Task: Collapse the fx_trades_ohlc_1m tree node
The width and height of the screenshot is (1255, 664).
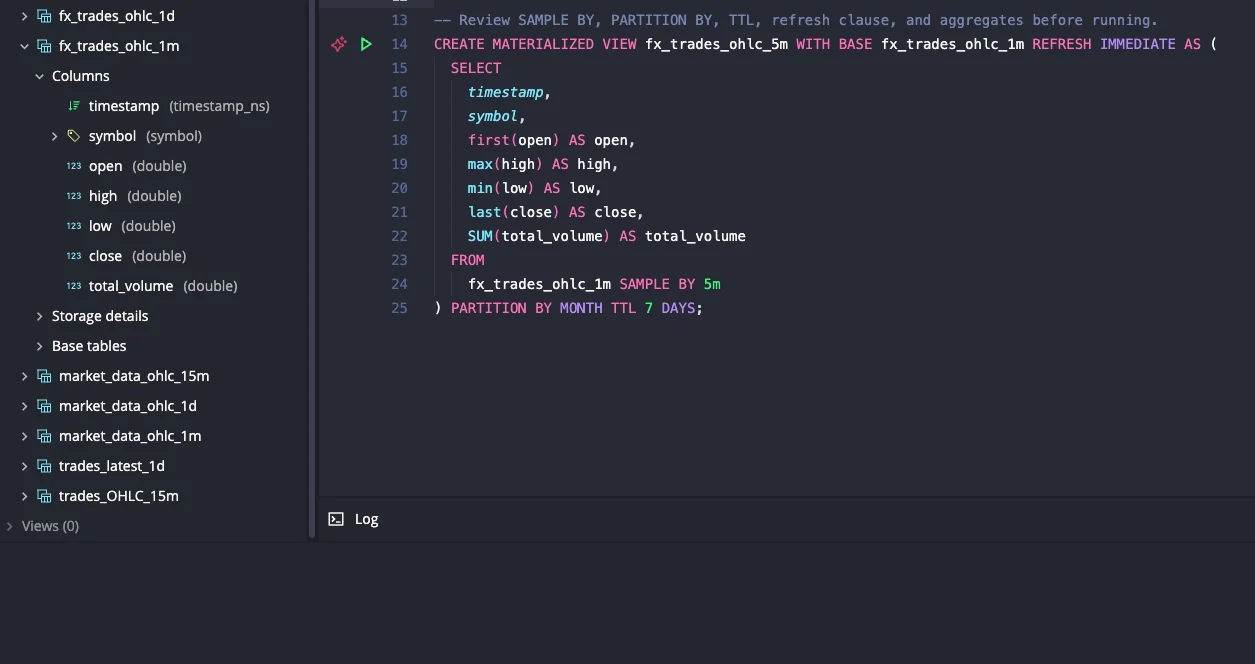Action: [x=25, y=46]
